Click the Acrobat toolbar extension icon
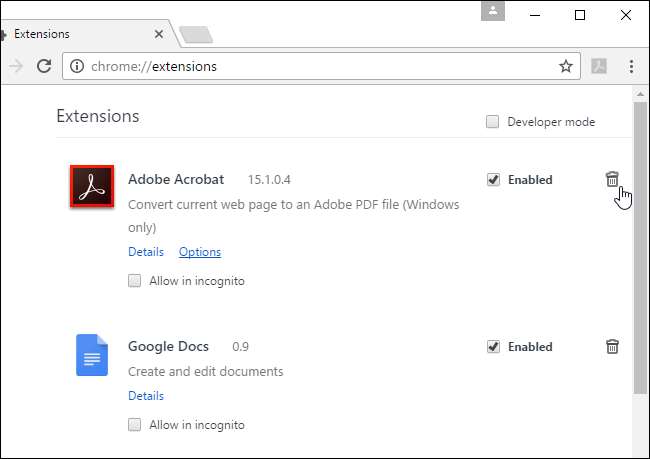The image size is (650, 459). point(599,67)
